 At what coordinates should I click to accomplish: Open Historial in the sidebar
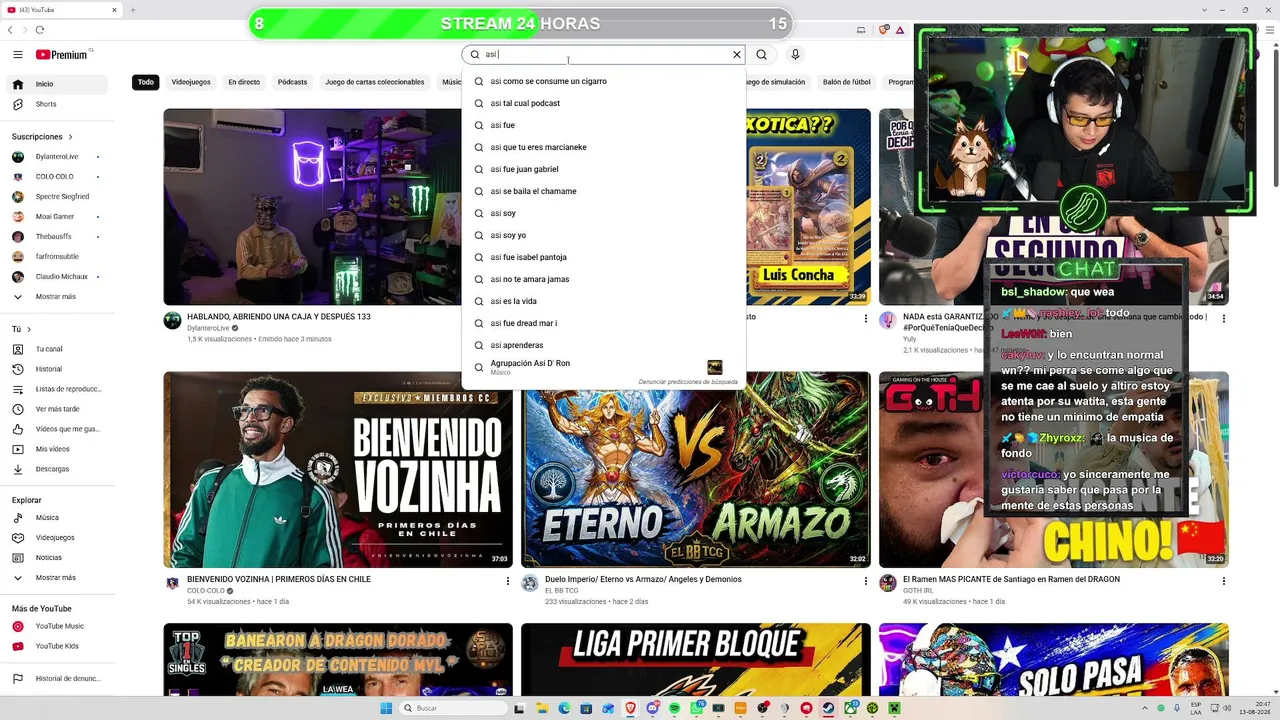pyautogui.click(x=57, y=369)
